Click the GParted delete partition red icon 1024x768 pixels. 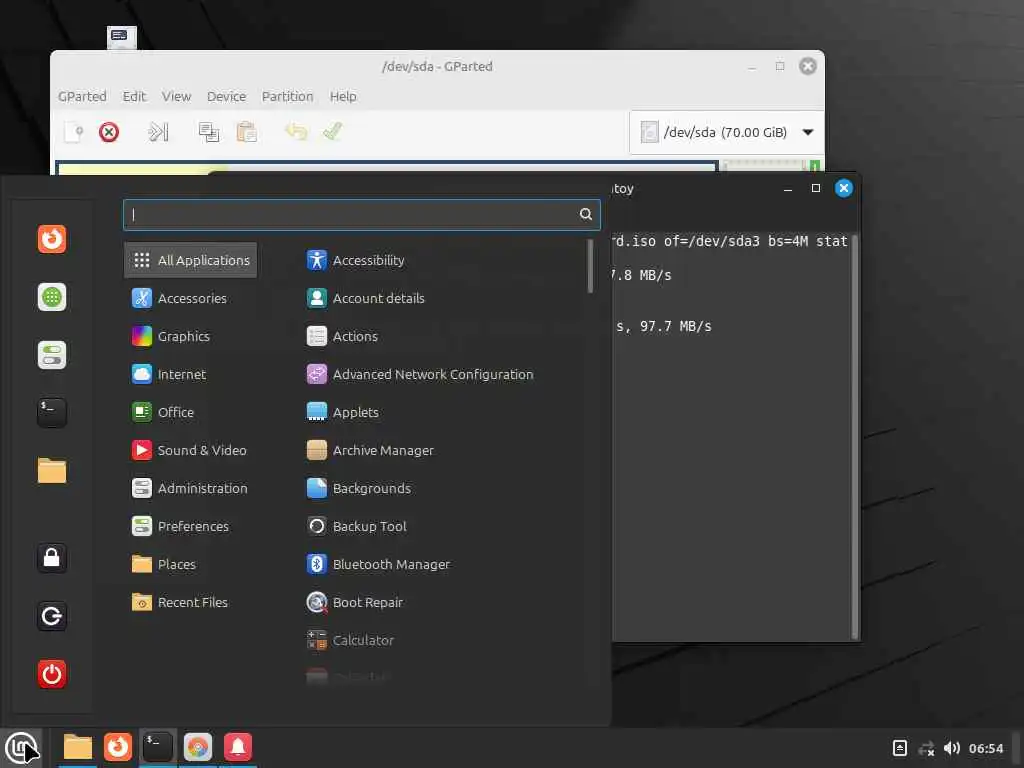pyautogui.click(x=109, y=132)
